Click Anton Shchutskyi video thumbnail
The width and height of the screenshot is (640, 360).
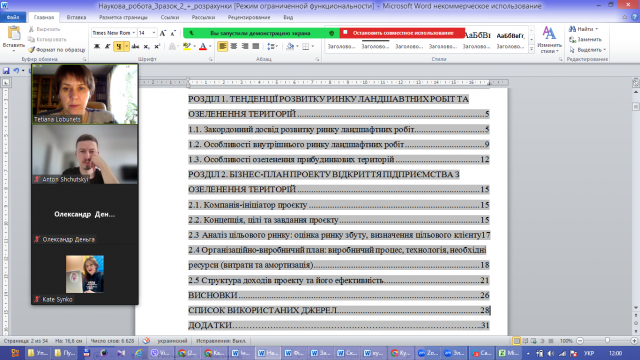pyautogui.click(x=85, y=154)
